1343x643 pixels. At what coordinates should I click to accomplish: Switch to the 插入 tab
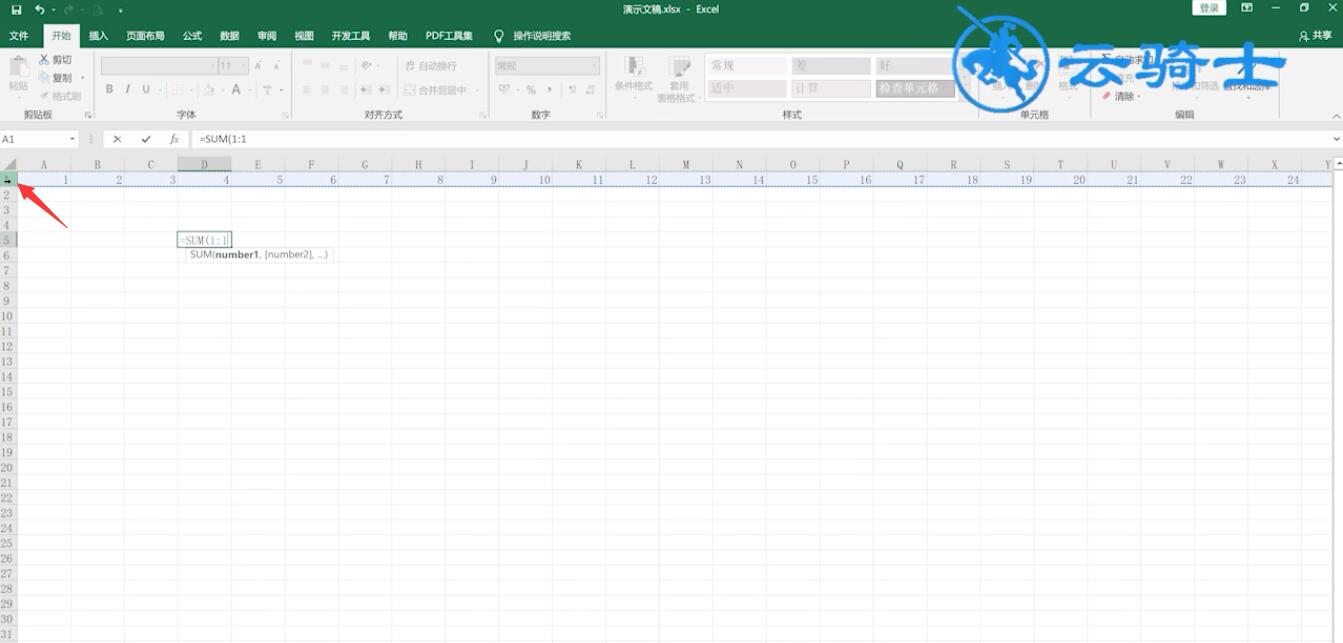(98, 36)
